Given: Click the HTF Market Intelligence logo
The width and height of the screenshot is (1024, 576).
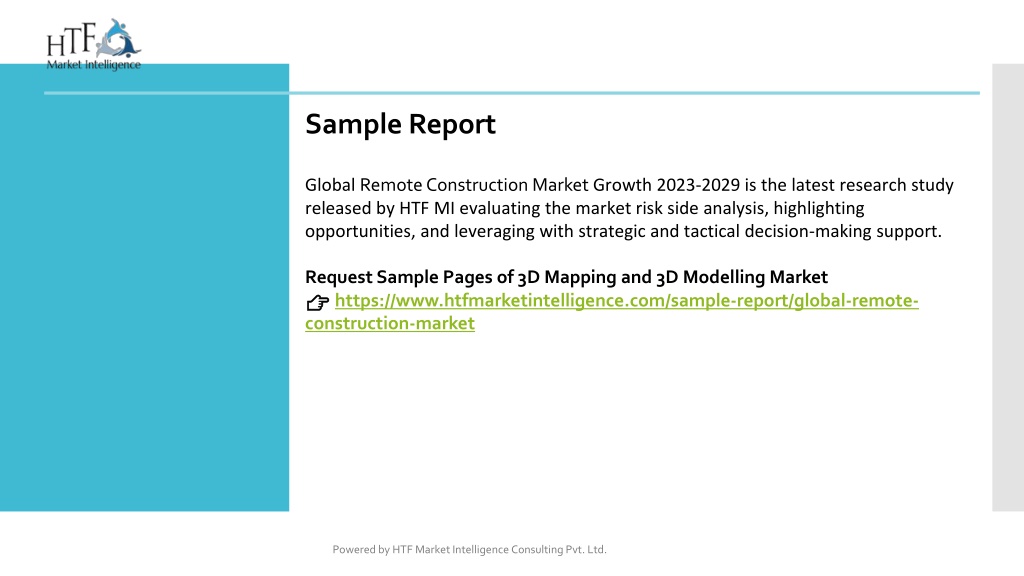Looking at the screenshot, I should pos(93,44).
